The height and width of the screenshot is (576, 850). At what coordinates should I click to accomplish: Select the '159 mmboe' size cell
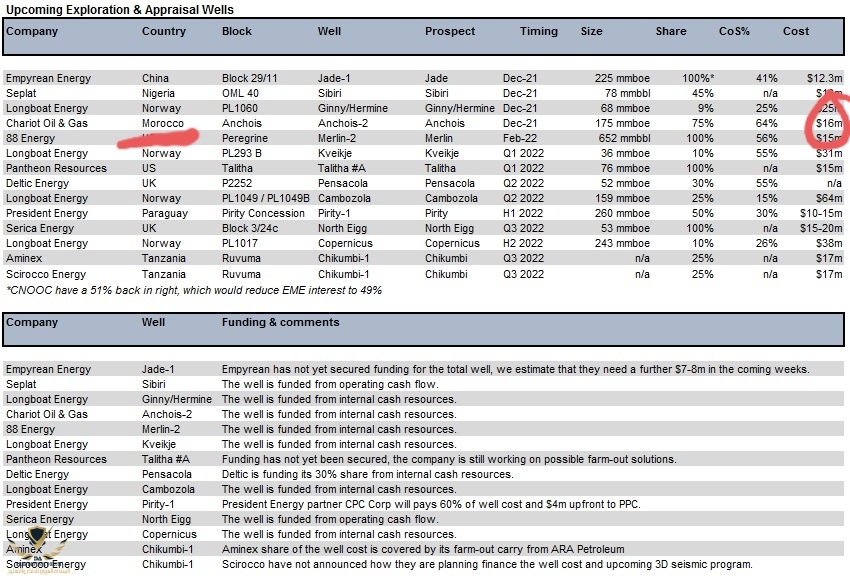pos(622,198)
